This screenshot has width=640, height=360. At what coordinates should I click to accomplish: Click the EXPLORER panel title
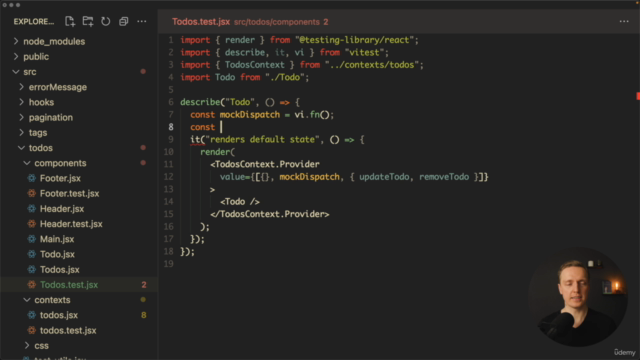tap(34, 22)
